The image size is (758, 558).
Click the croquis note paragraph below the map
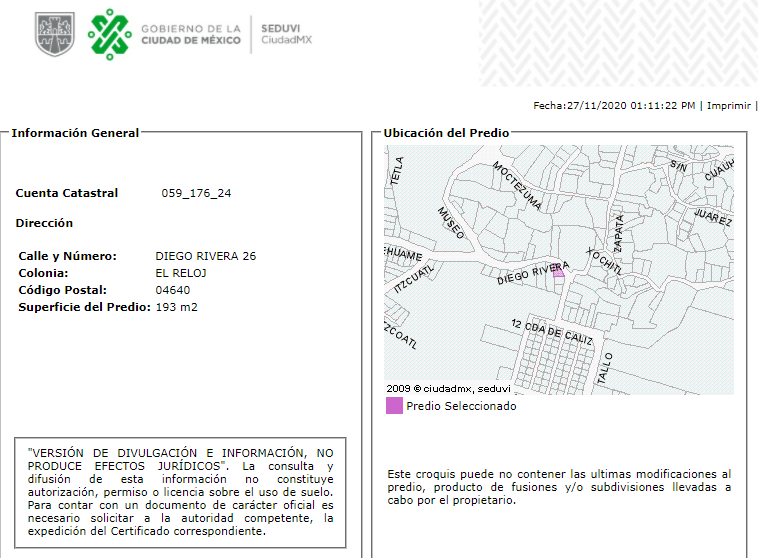559,487
